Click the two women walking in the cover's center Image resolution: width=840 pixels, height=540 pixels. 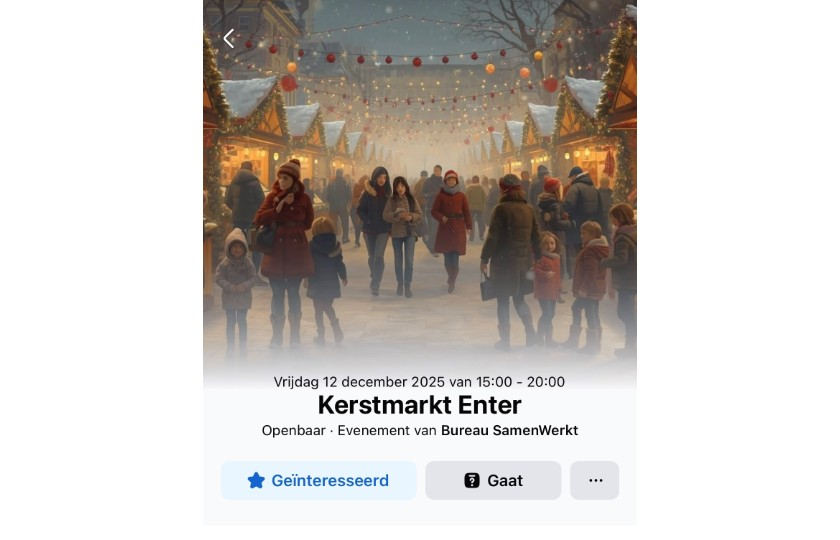tap(390, 230)
